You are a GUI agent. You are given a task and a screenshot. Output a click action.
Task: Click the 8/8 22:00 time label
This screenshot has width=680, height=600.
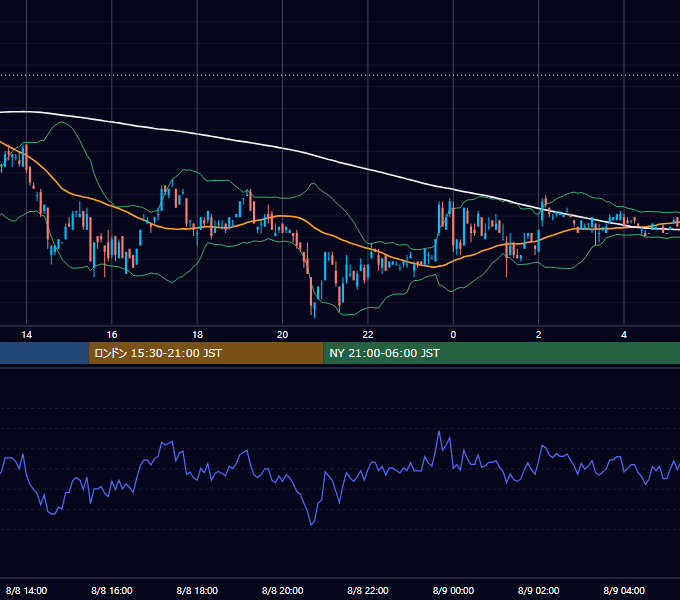(x=368, y=590)
